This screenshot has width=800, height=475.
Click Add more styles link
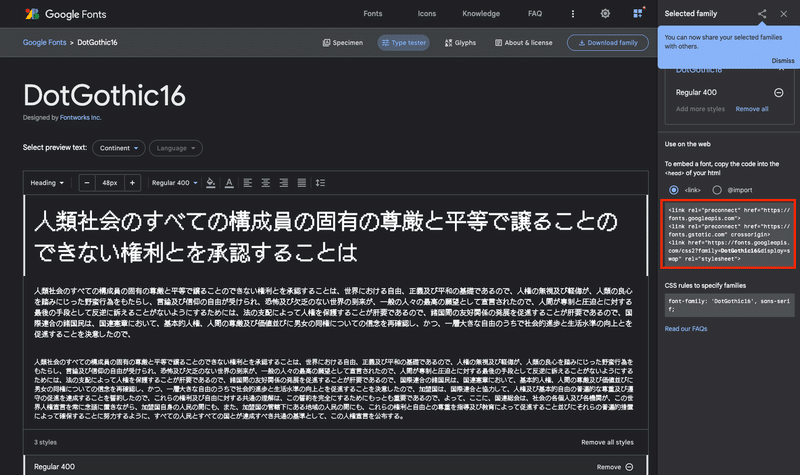click(700, 109)
